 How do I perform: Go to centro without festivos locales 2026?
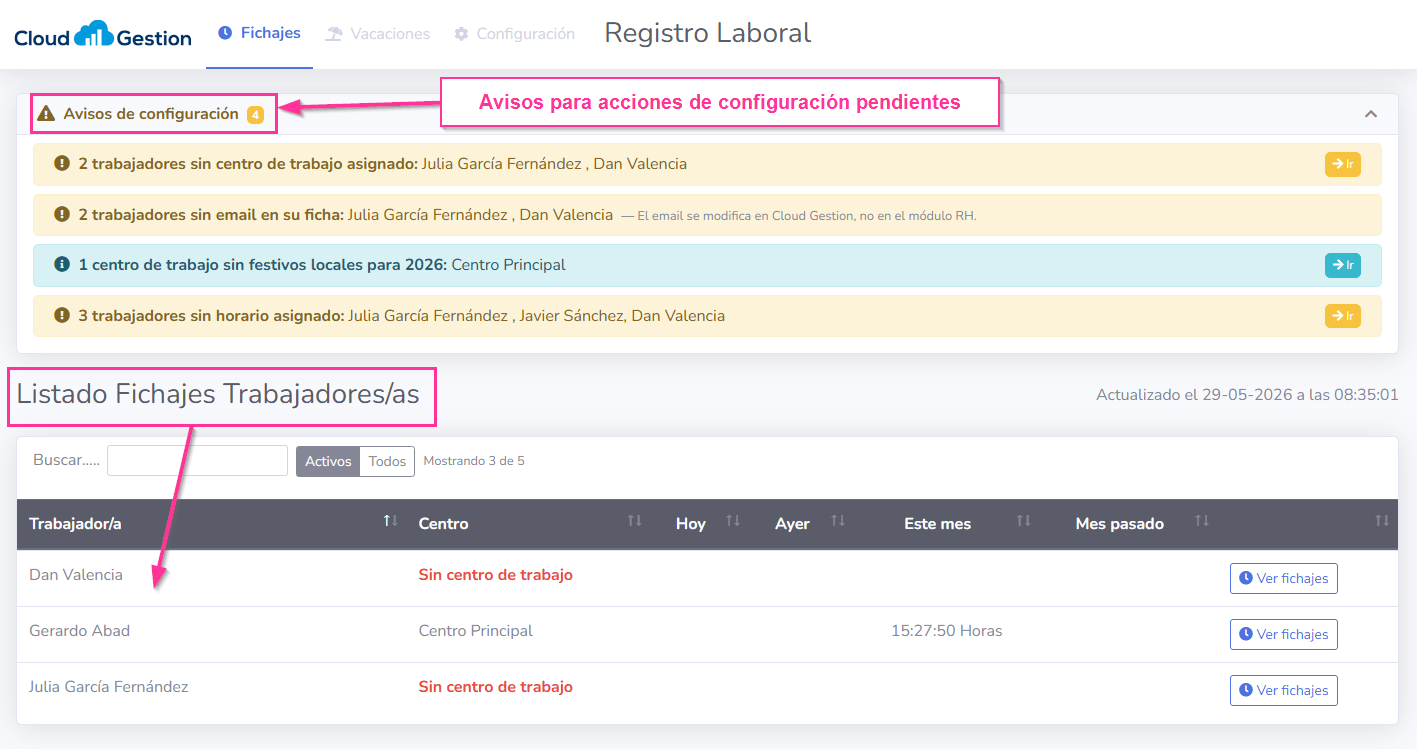(1342, 265)
